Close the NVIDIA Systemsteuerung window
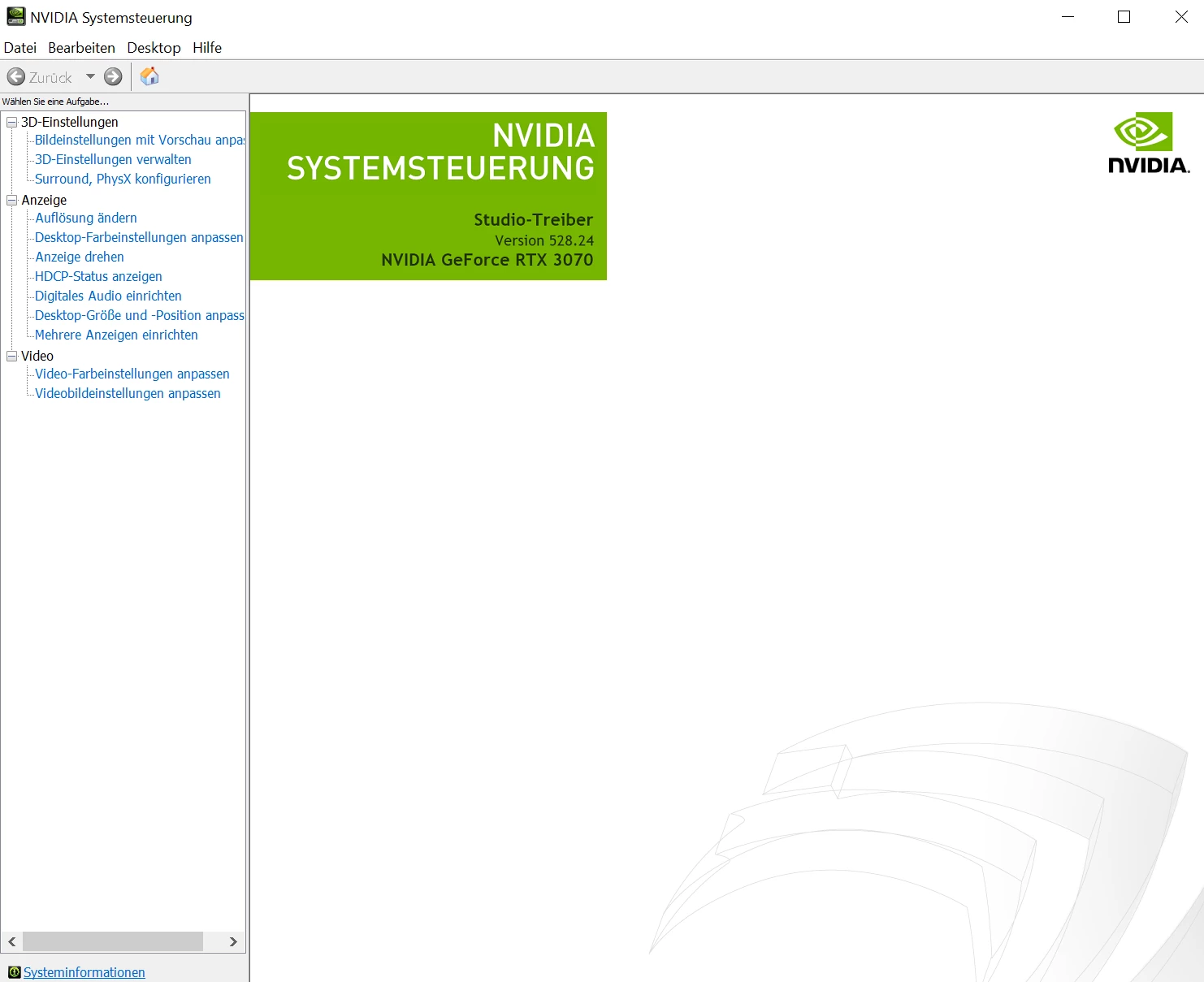The image size is (1204, 982). coord(1181,17)
